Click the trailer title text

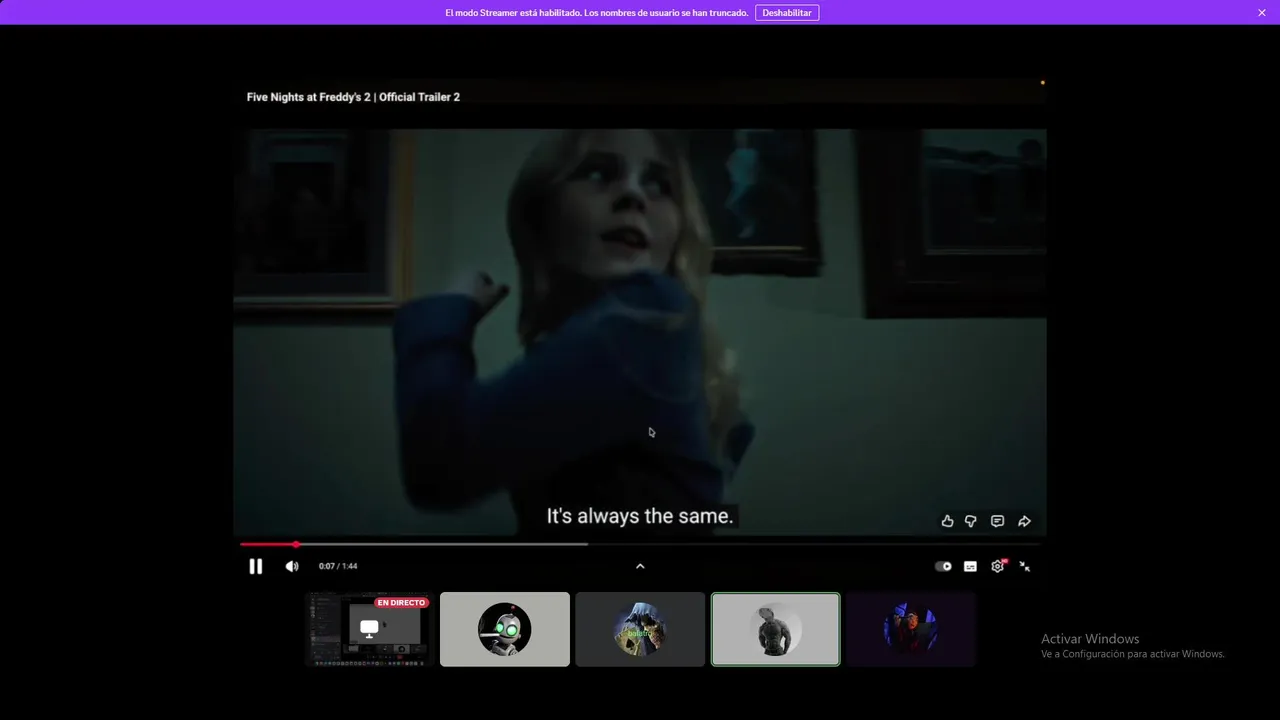[353, 97]
